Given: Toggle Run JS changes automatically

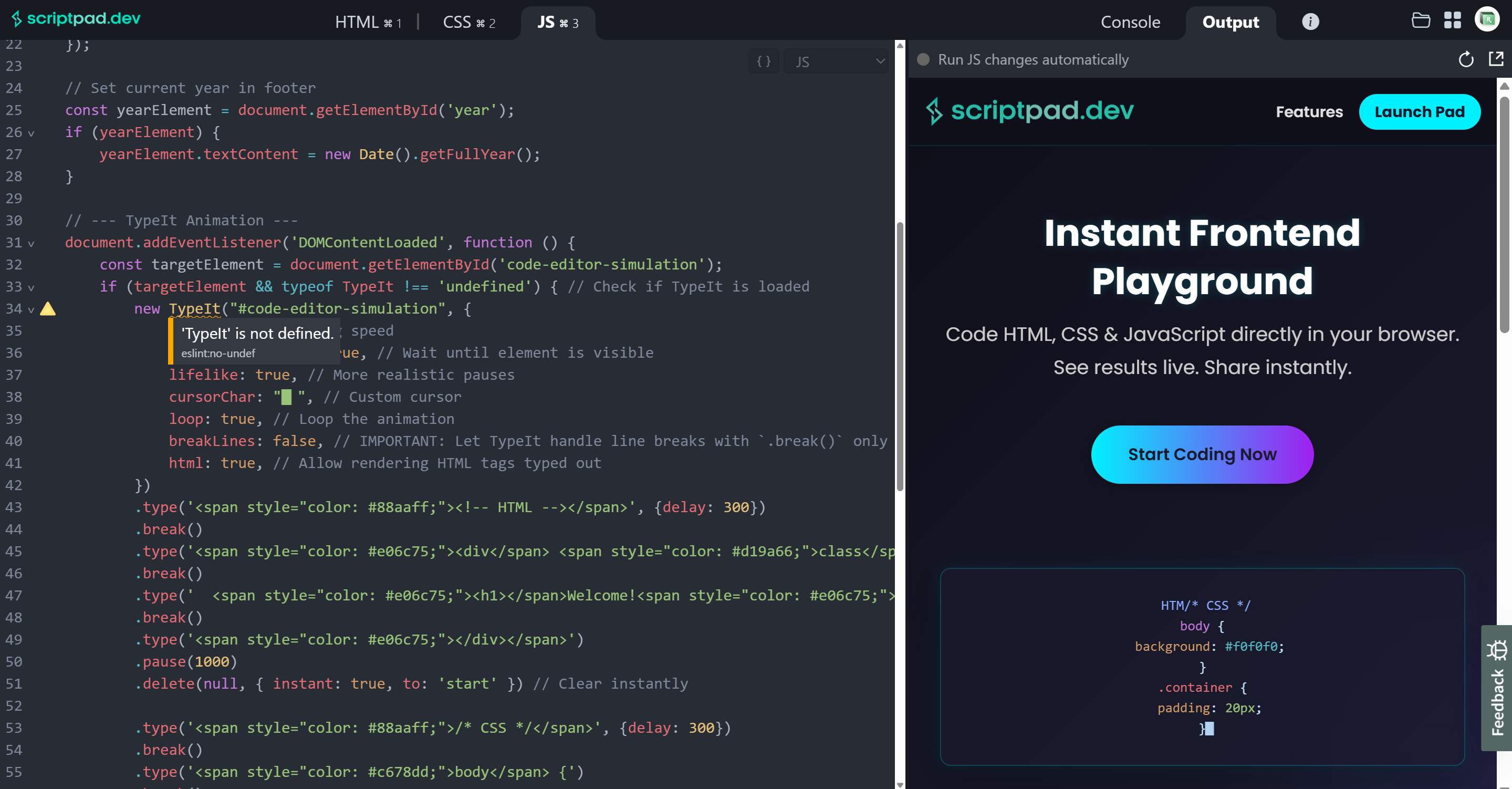Looking at the screenshot, I should pyautogui.click(x=923, y=59).
